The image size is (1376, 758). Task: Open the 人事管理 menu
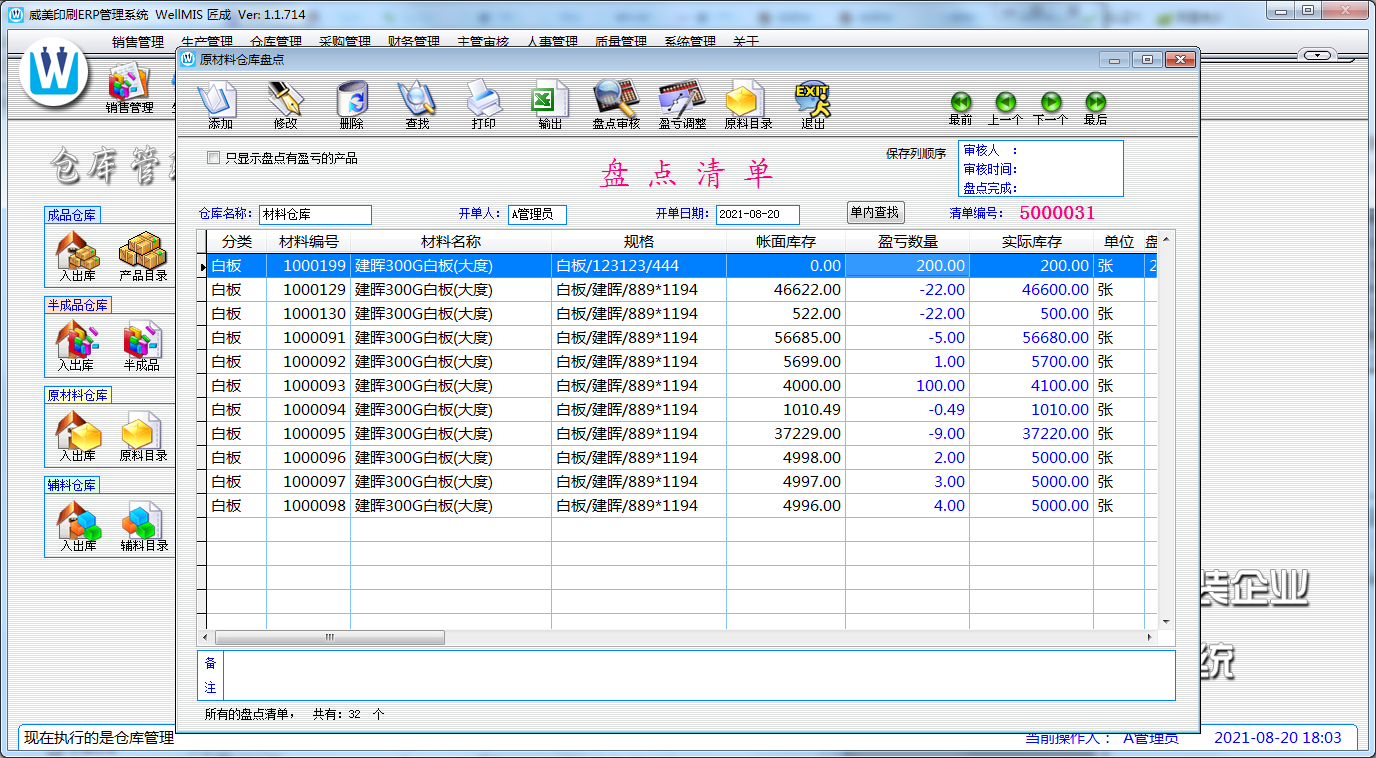551,42
